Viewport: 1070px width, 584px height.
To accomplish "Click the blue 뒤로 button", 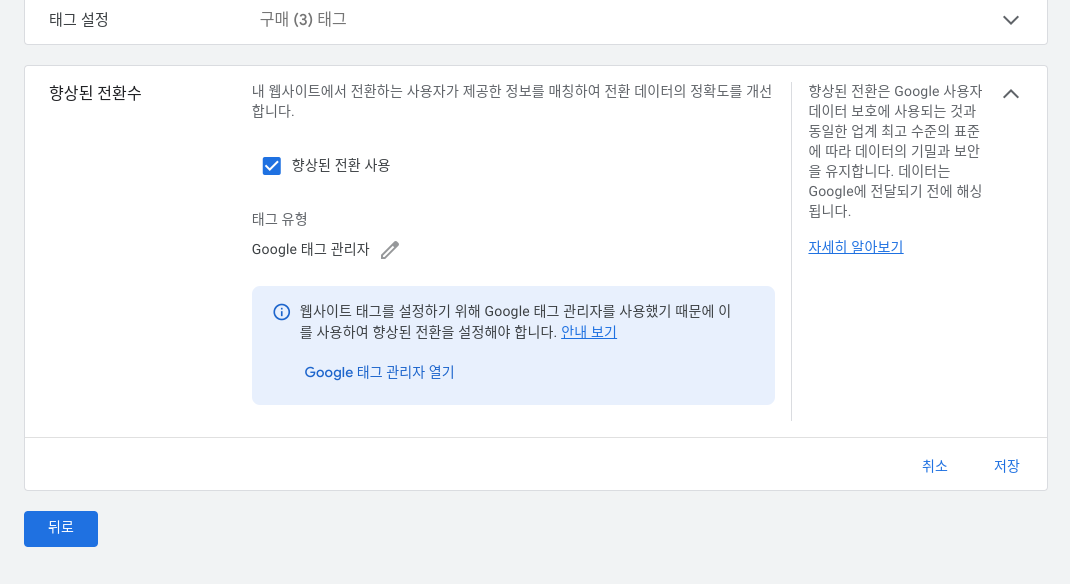I will point(61,529).
